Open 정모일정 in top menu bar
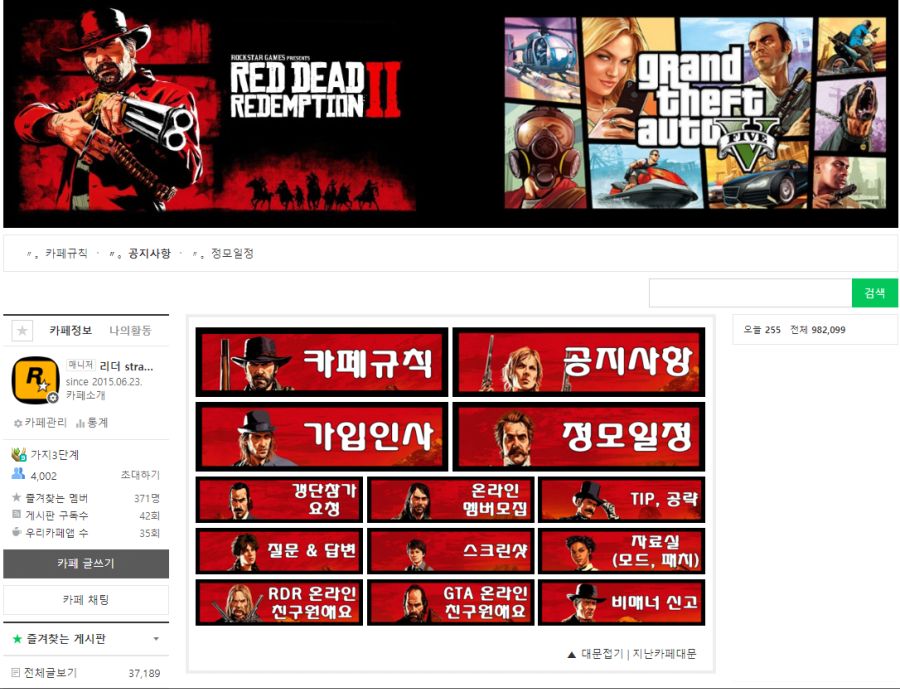This screenshot has height=689, width=900. [232, 253]
